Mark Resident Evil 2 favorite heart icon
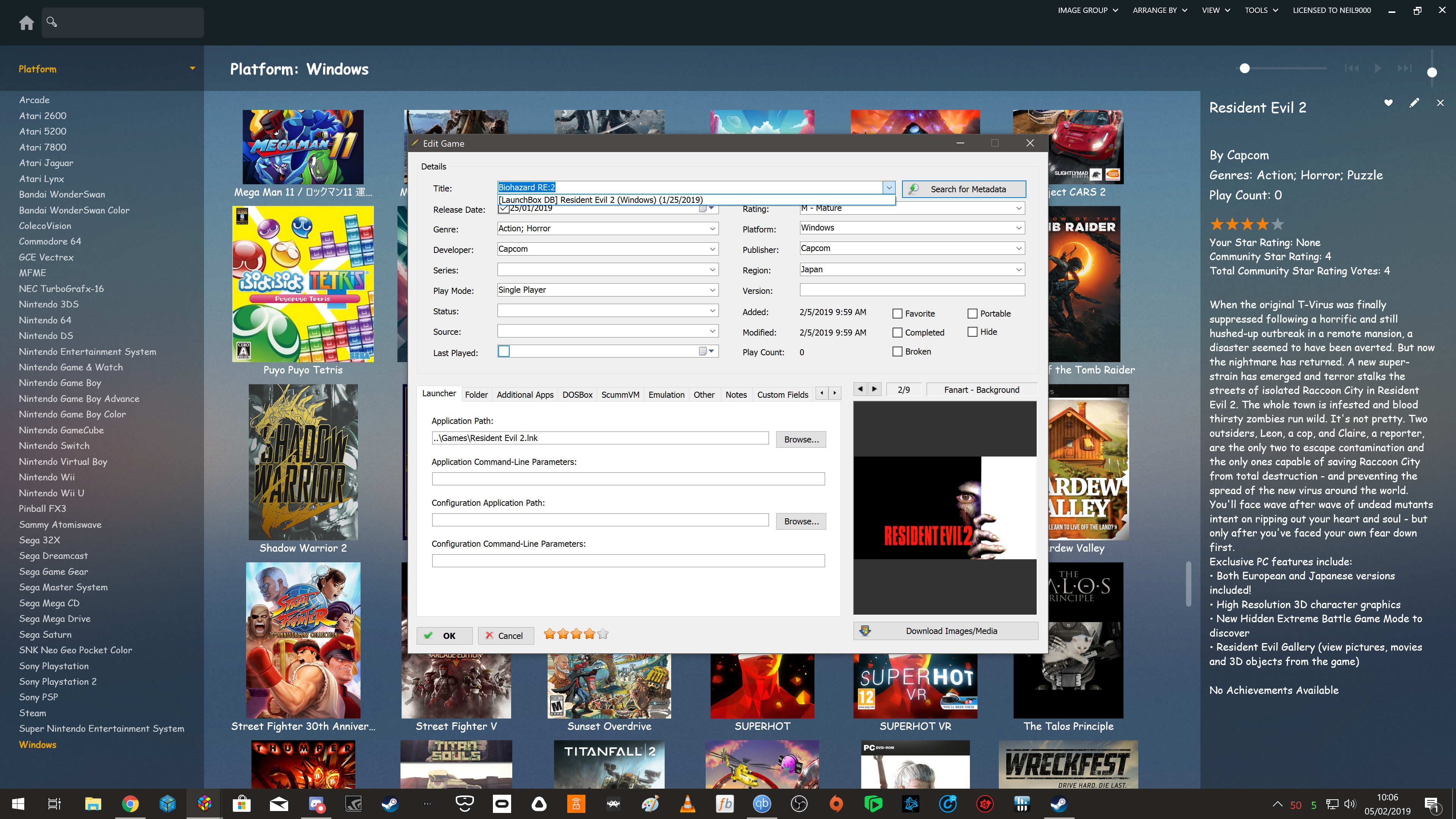Screen dimensions: 1456x819 [1388, 103]
